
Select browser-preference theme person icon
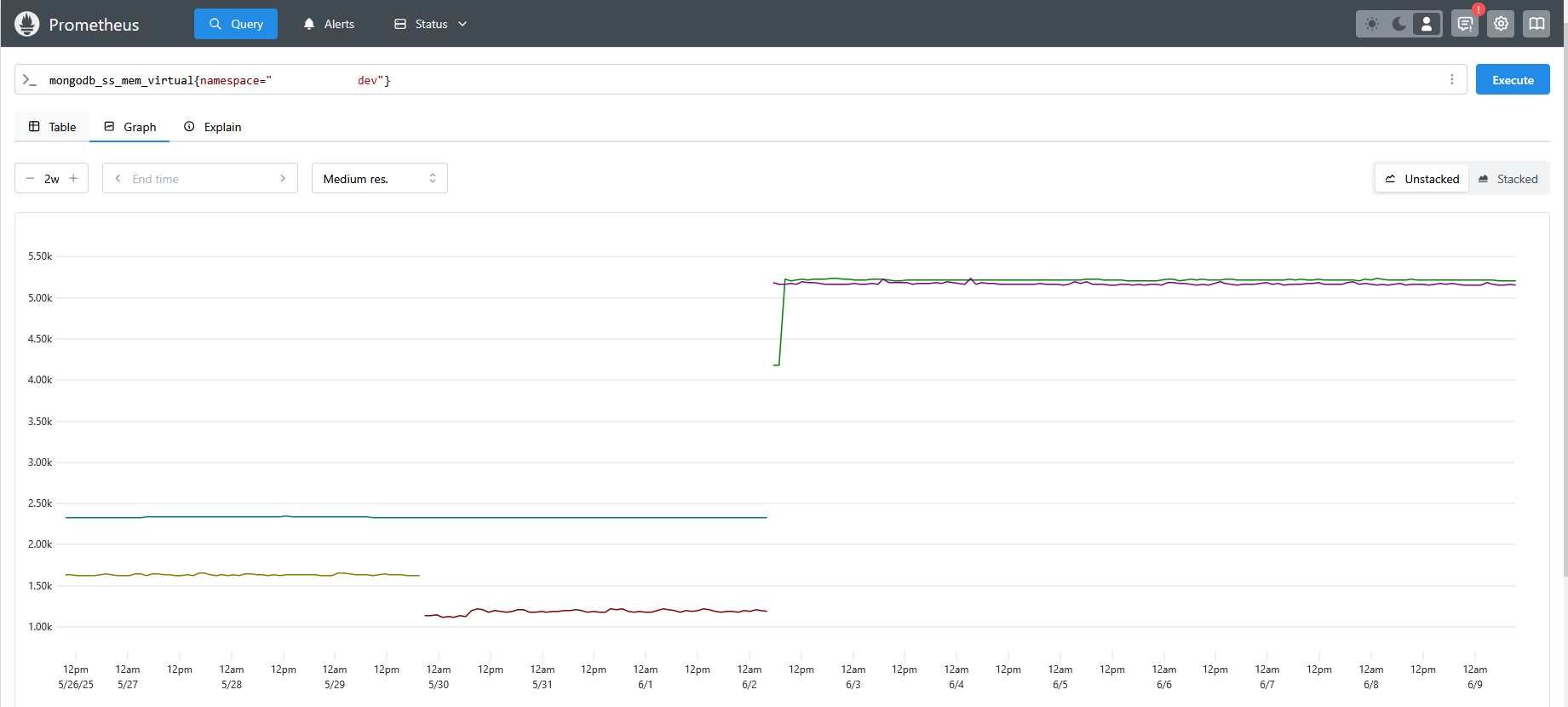pos(1427,24)
